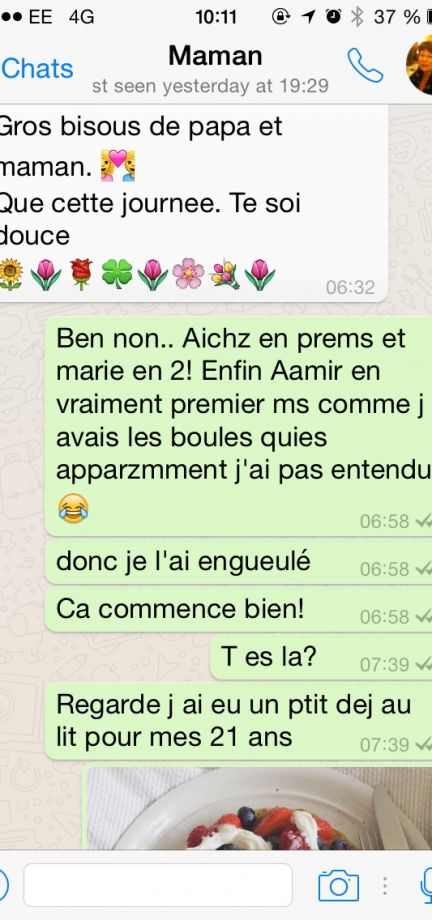The width and height of the screenshot is (432, 920).
Task: Tap the red rose emoji
Action: pyautogui.click(x=81, y=273)
